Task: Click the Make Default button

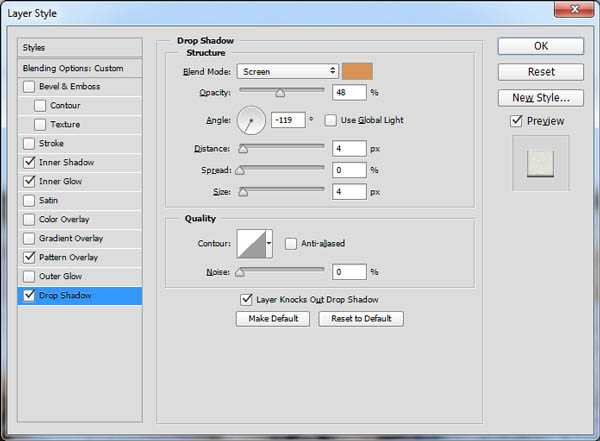Action: coord(273,319)
